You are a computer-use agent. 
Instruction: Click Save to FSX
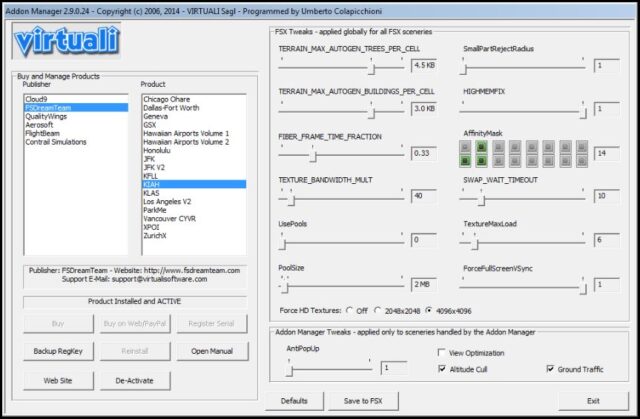pos(363,401)
